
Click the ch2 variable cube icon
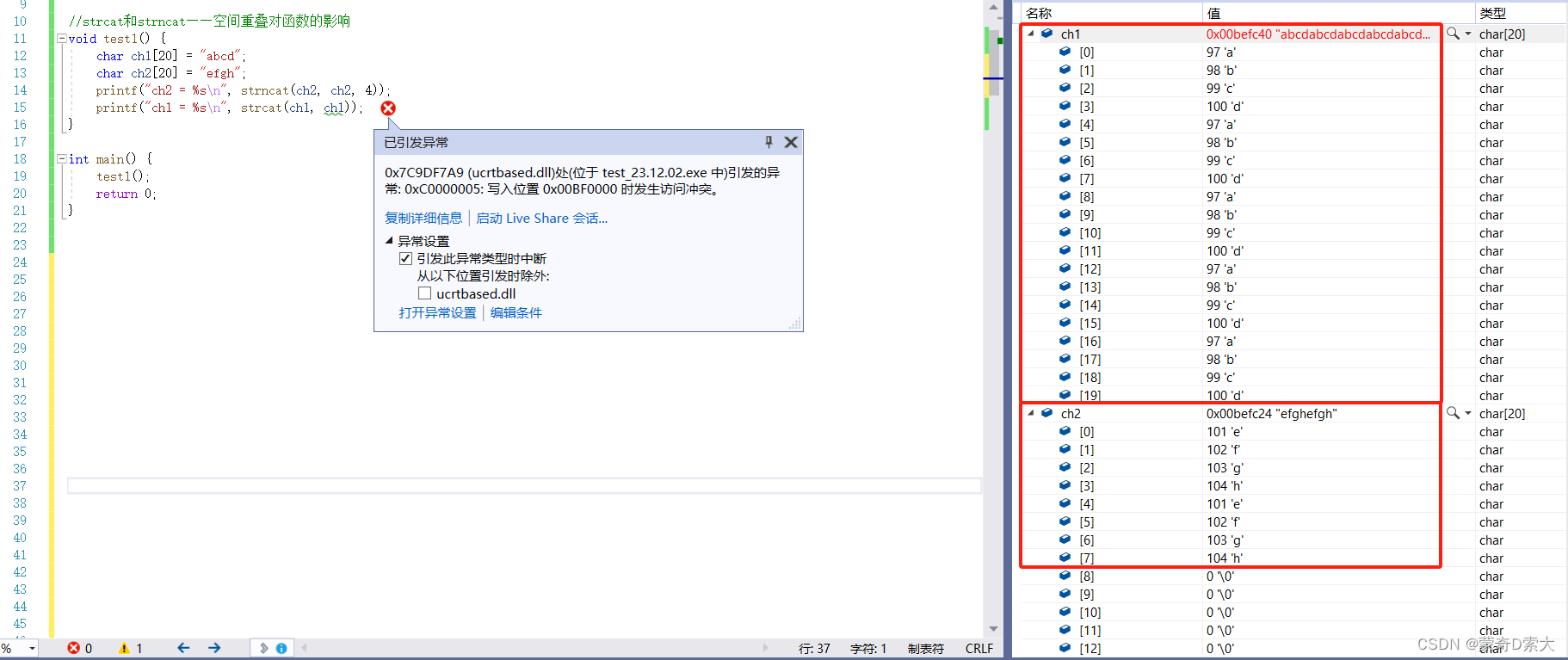(x=1046, y=413)
